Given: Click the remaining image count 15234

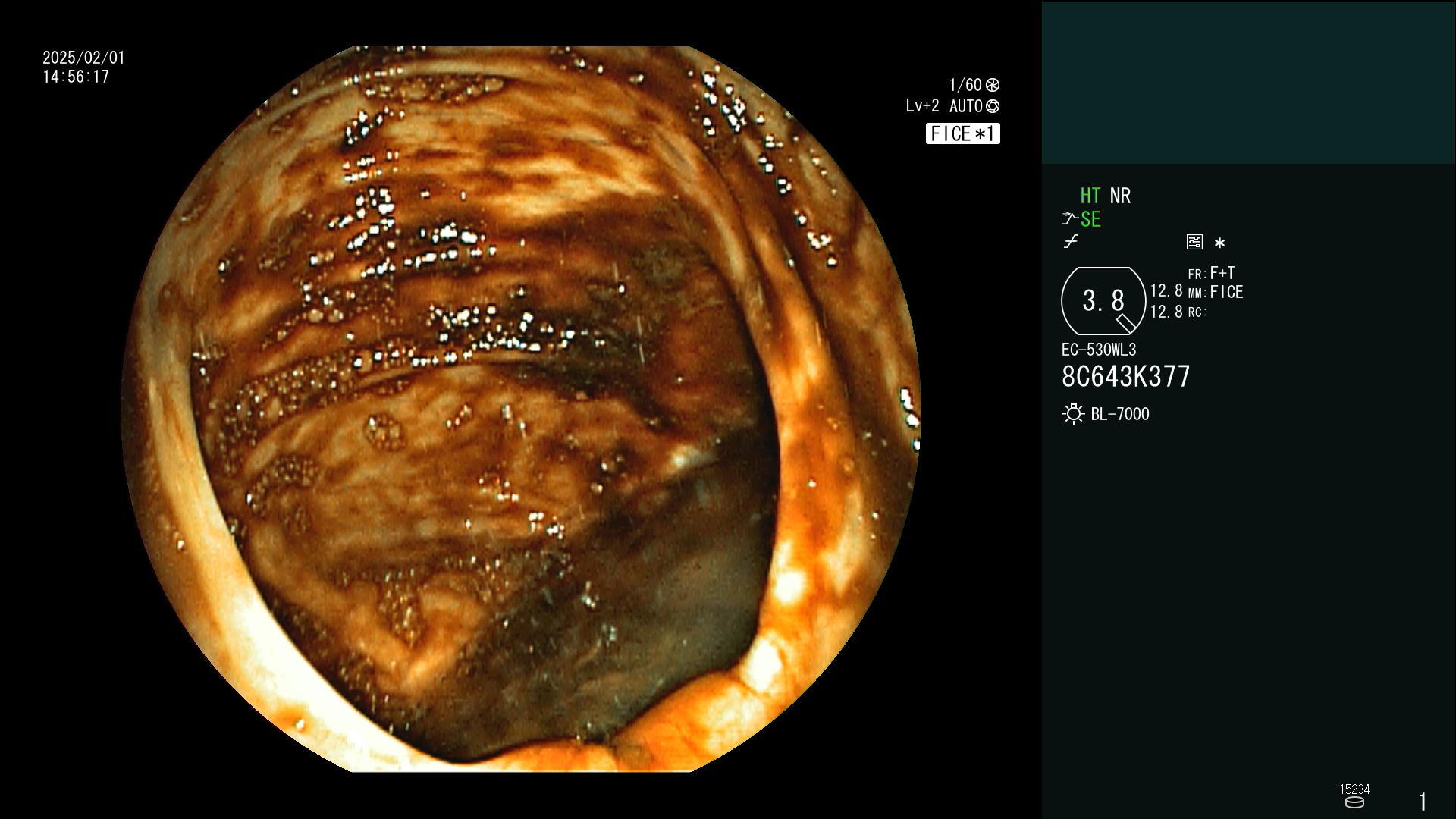Looking at the screenshot, I should click(1354, 789).
